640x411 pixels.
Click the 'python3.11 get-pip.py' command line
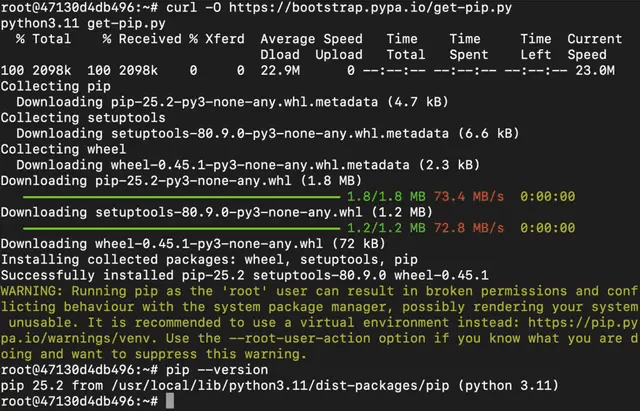point(83,24)
